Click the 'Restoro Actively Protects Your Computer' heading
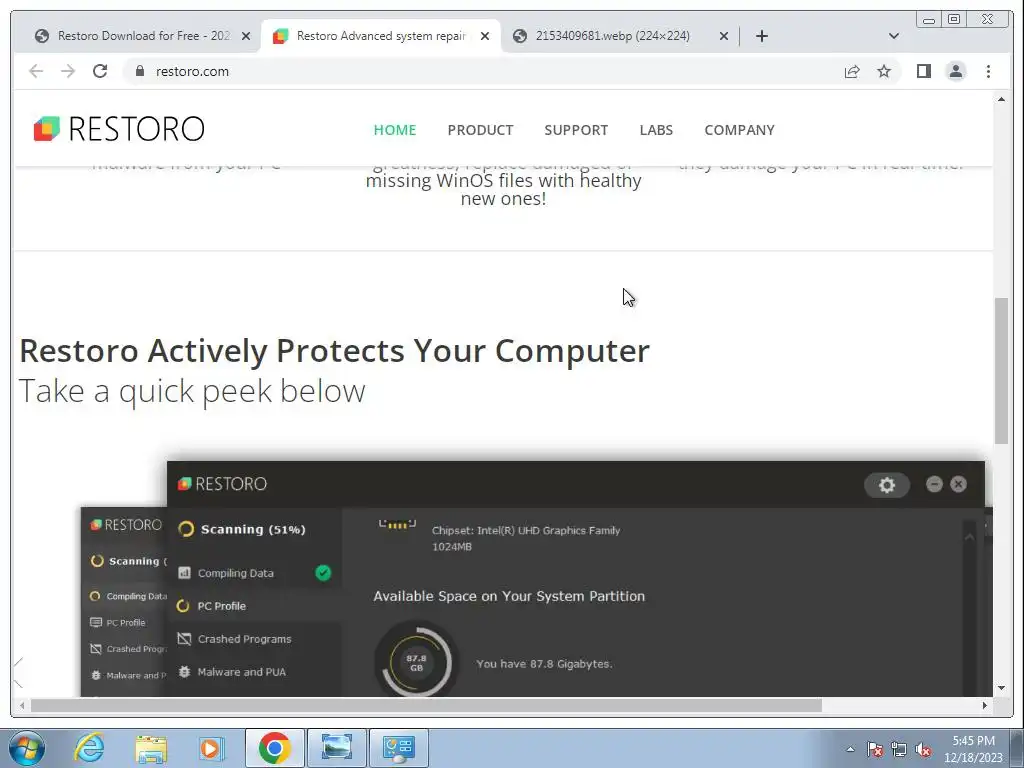 click(x=334, y=351)
